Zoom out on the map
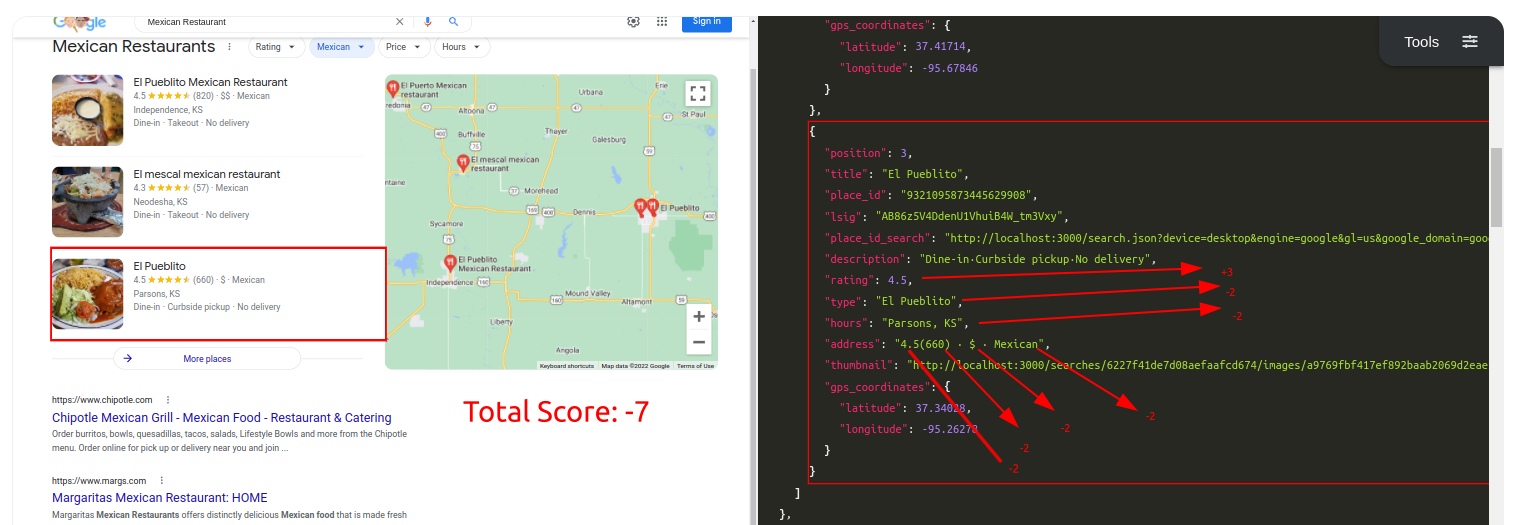 click(x=699, y=342)
